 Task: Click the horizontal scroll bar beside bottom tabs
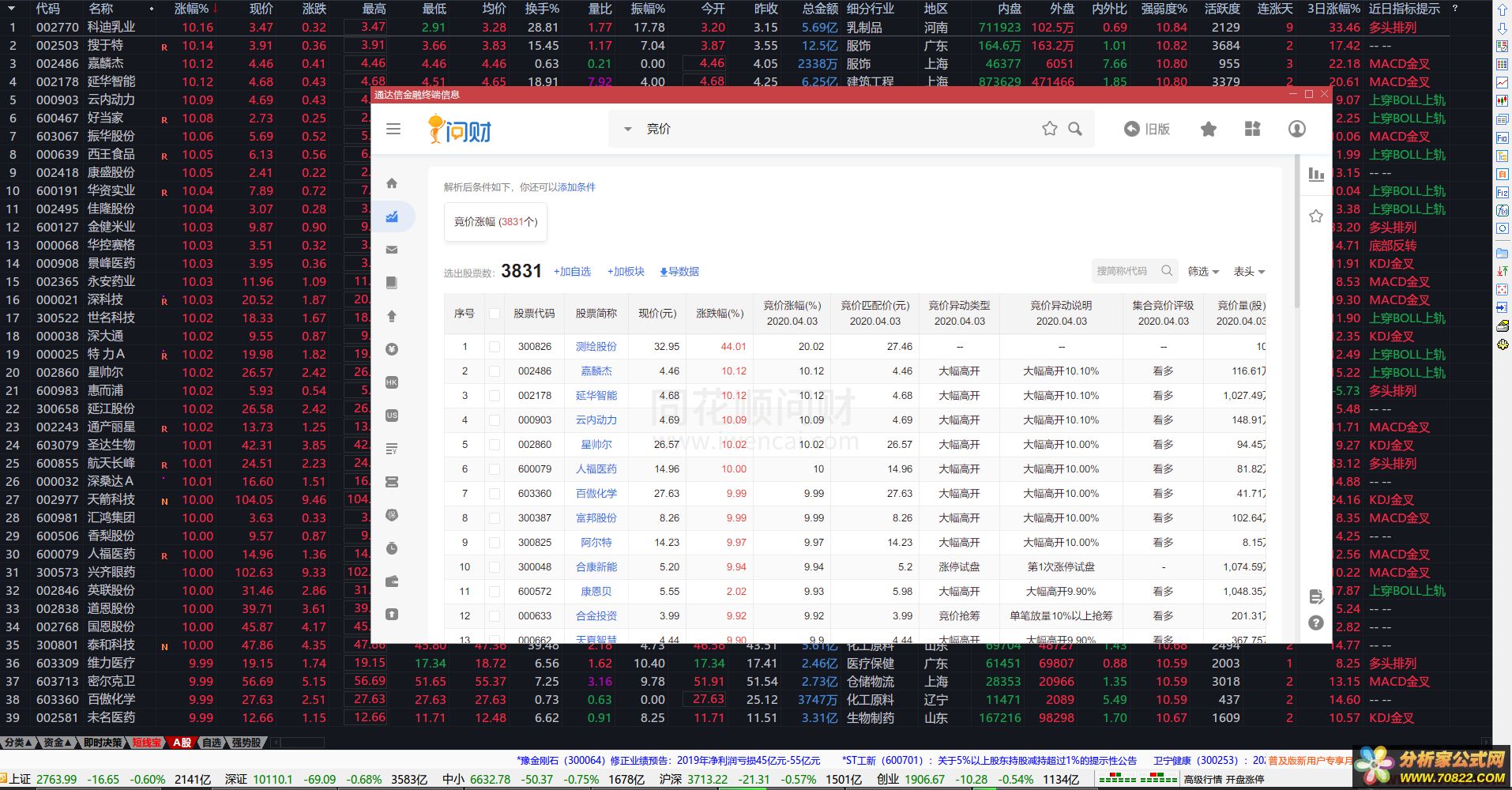(x=297, y=743)
